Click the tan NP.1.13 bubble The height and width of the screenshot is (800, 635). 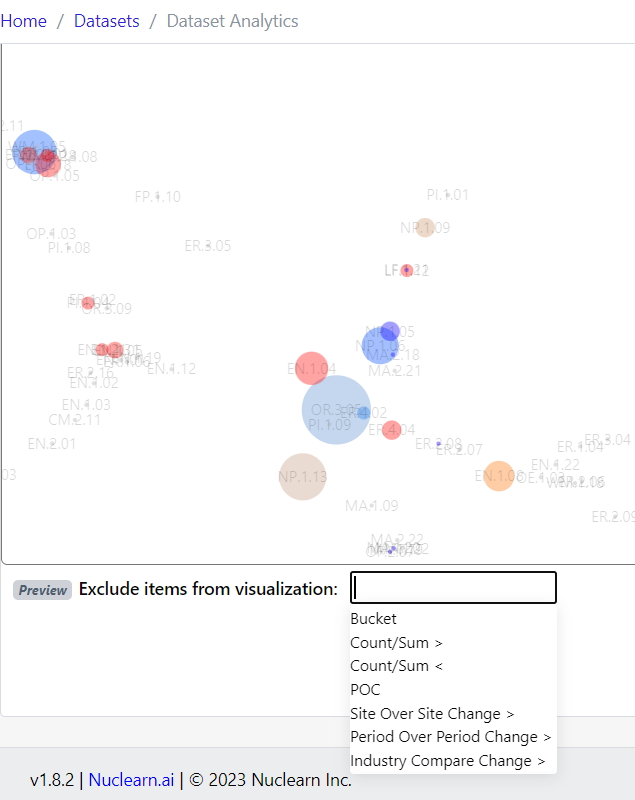coord(302,477)
